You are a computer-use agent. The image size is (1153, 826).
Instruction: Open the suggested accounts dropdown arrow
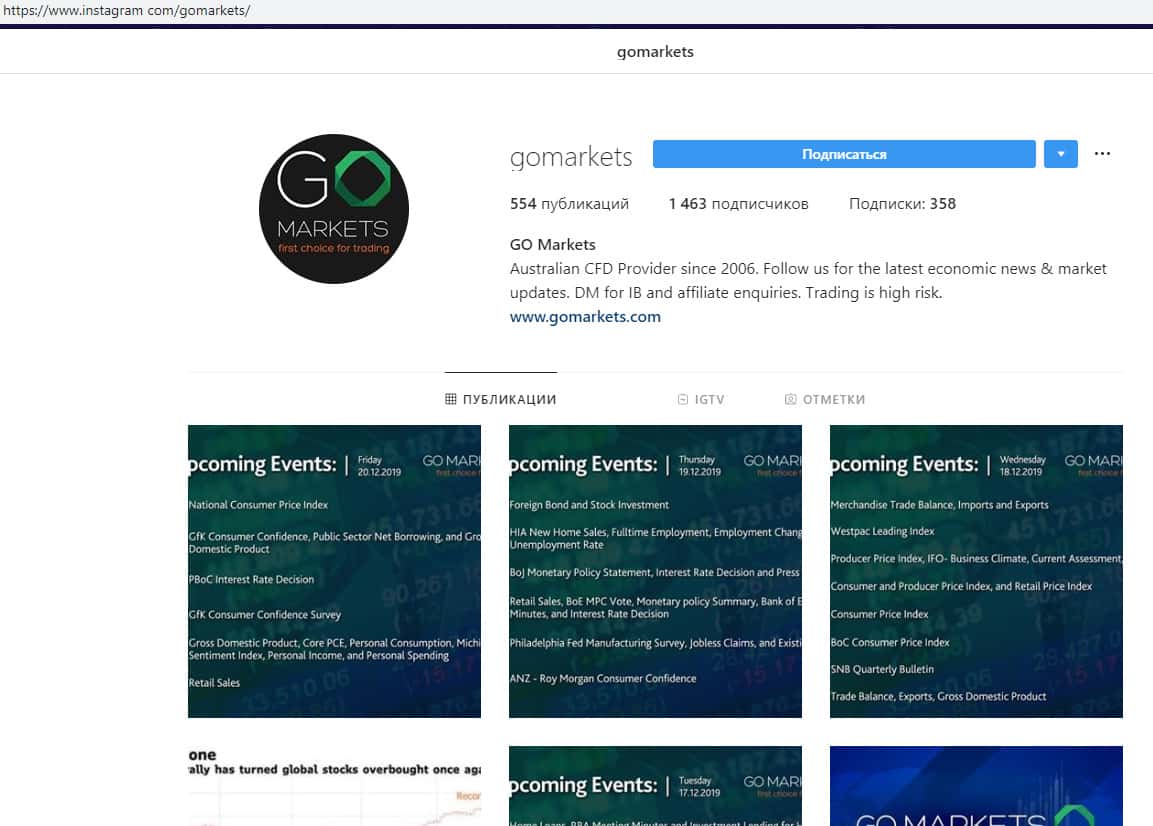pos(1060,154)
